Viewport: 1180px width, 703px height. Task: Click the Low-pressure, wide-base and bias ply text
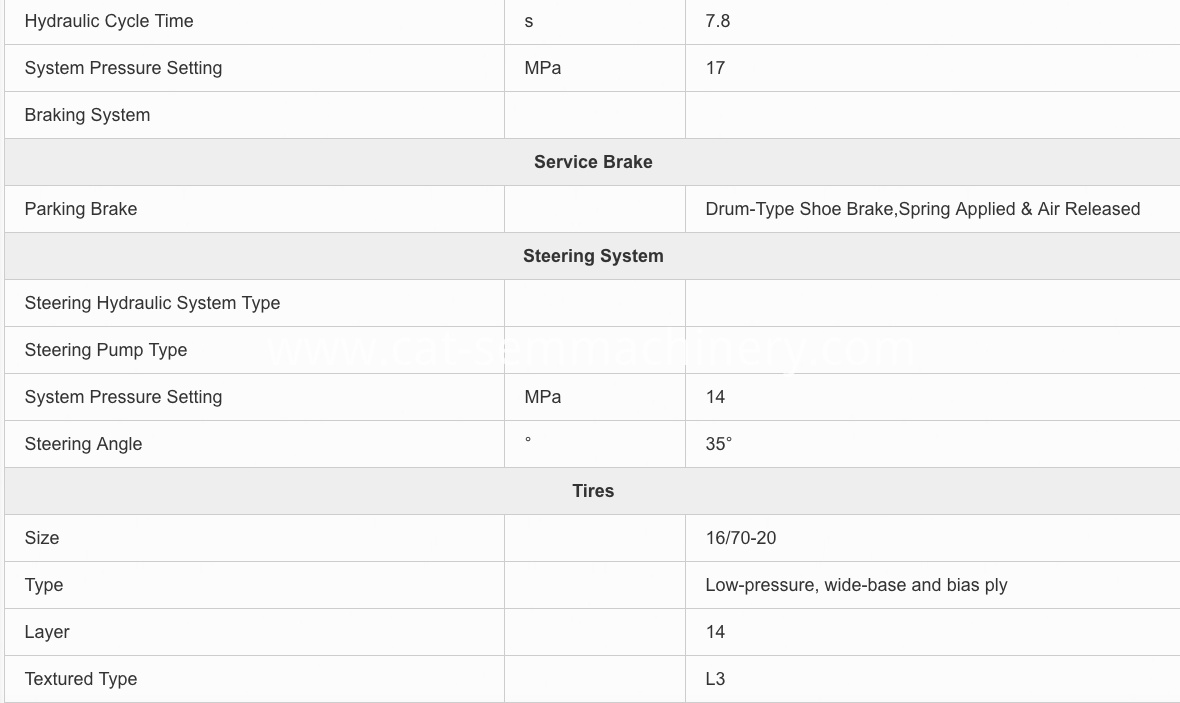click(x=856, y=586)
